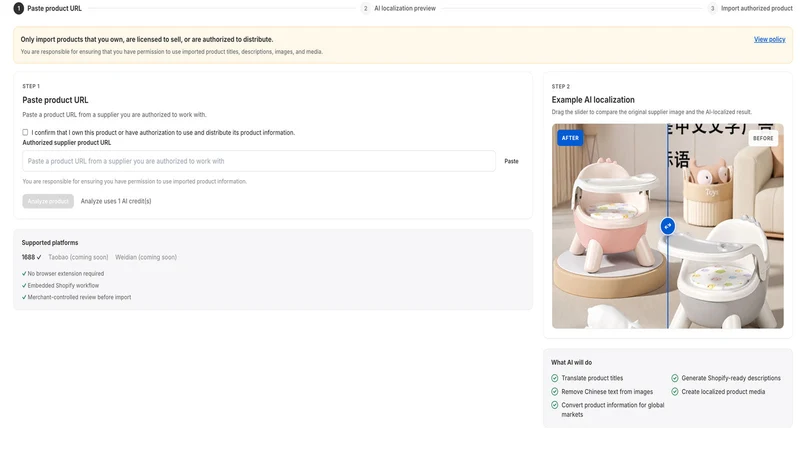The image size is (800, 450).
Task: Click the step 3 numbered circle icon
Action: pos(712,8)
